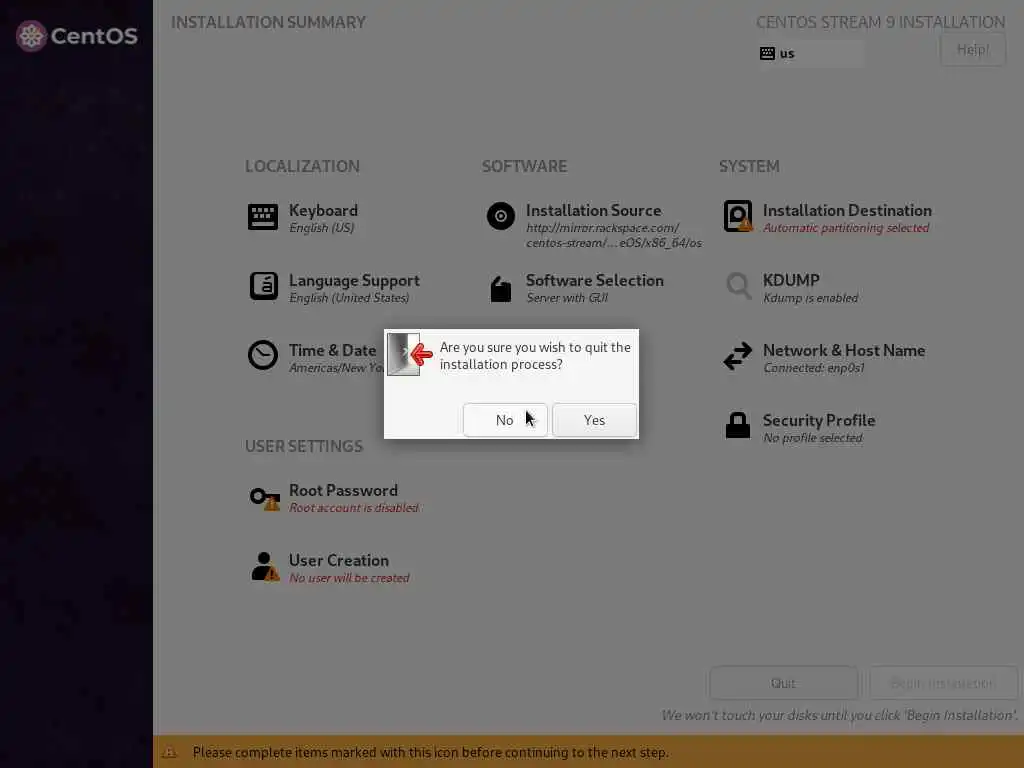
Task: Open the Root Password key icon
Action: pos(264,498)
